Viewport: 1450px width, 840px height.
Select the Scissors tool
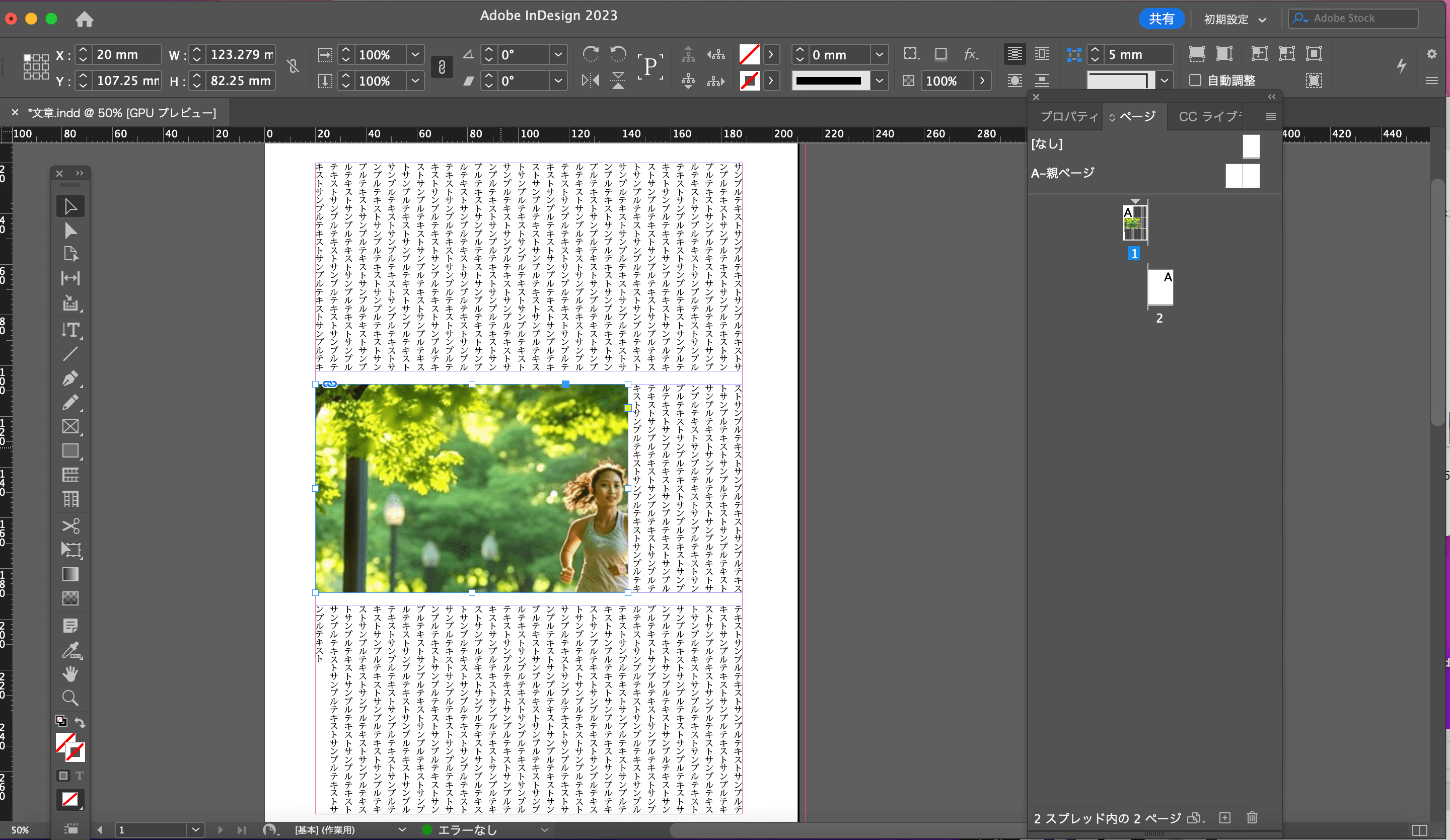pos(70,526)
